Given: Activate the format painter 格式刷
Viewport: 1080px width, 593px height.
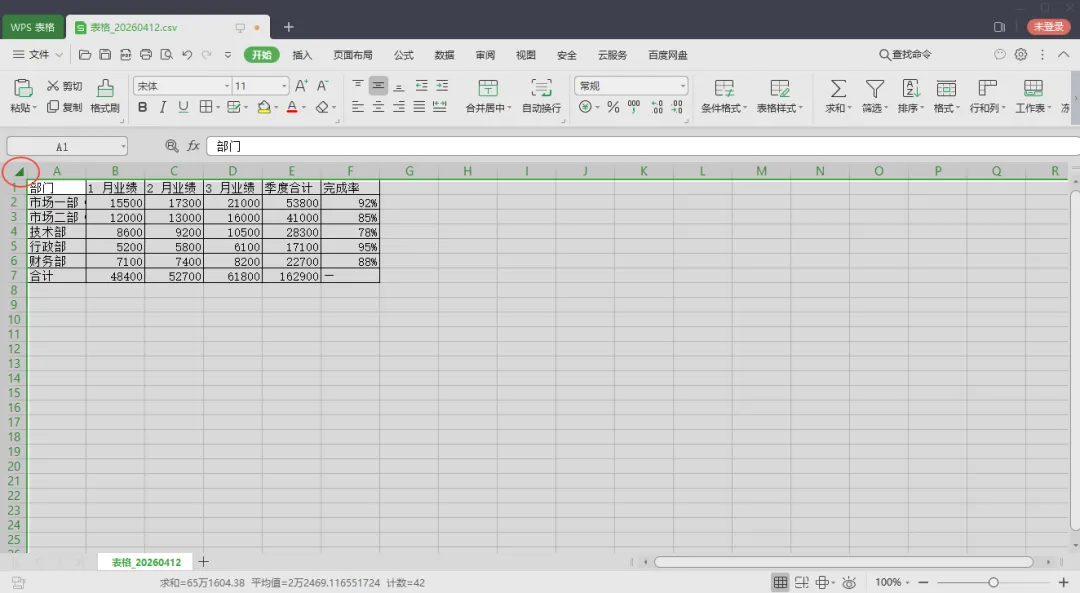Looking at the screenshot, I should [105, 96].
